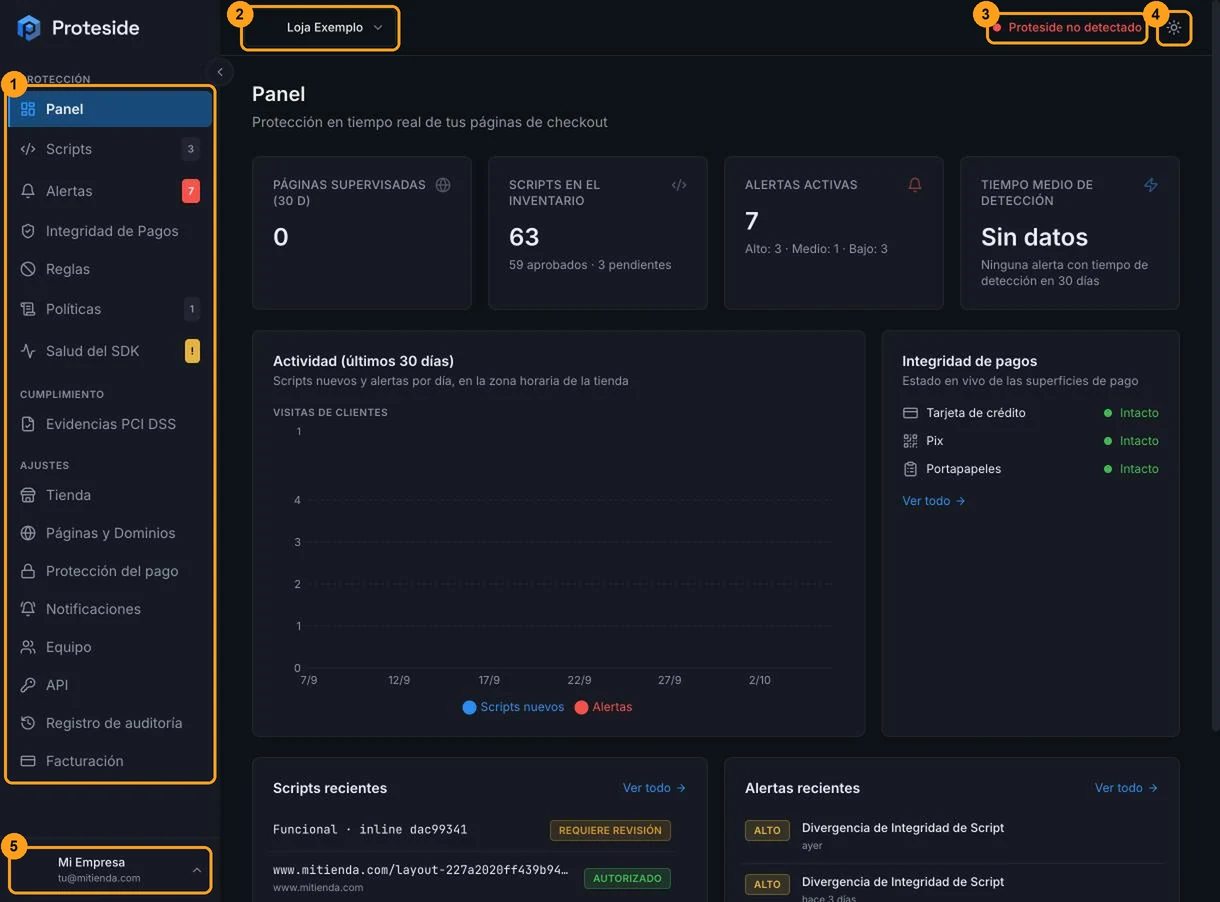Click Ver todo in Integridad de pagos

pyautogui.click(x=933, y=501)
